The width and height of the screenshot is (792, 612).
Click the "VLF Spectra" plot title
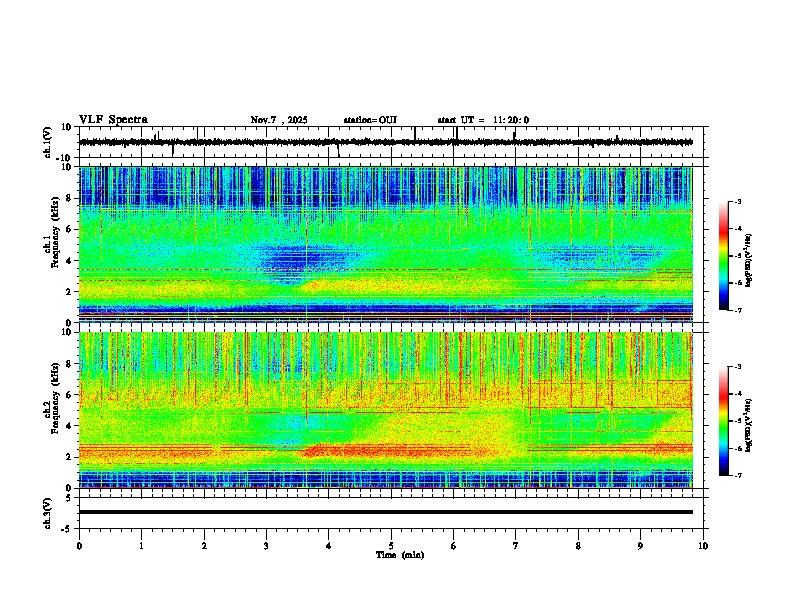(113, 120)
